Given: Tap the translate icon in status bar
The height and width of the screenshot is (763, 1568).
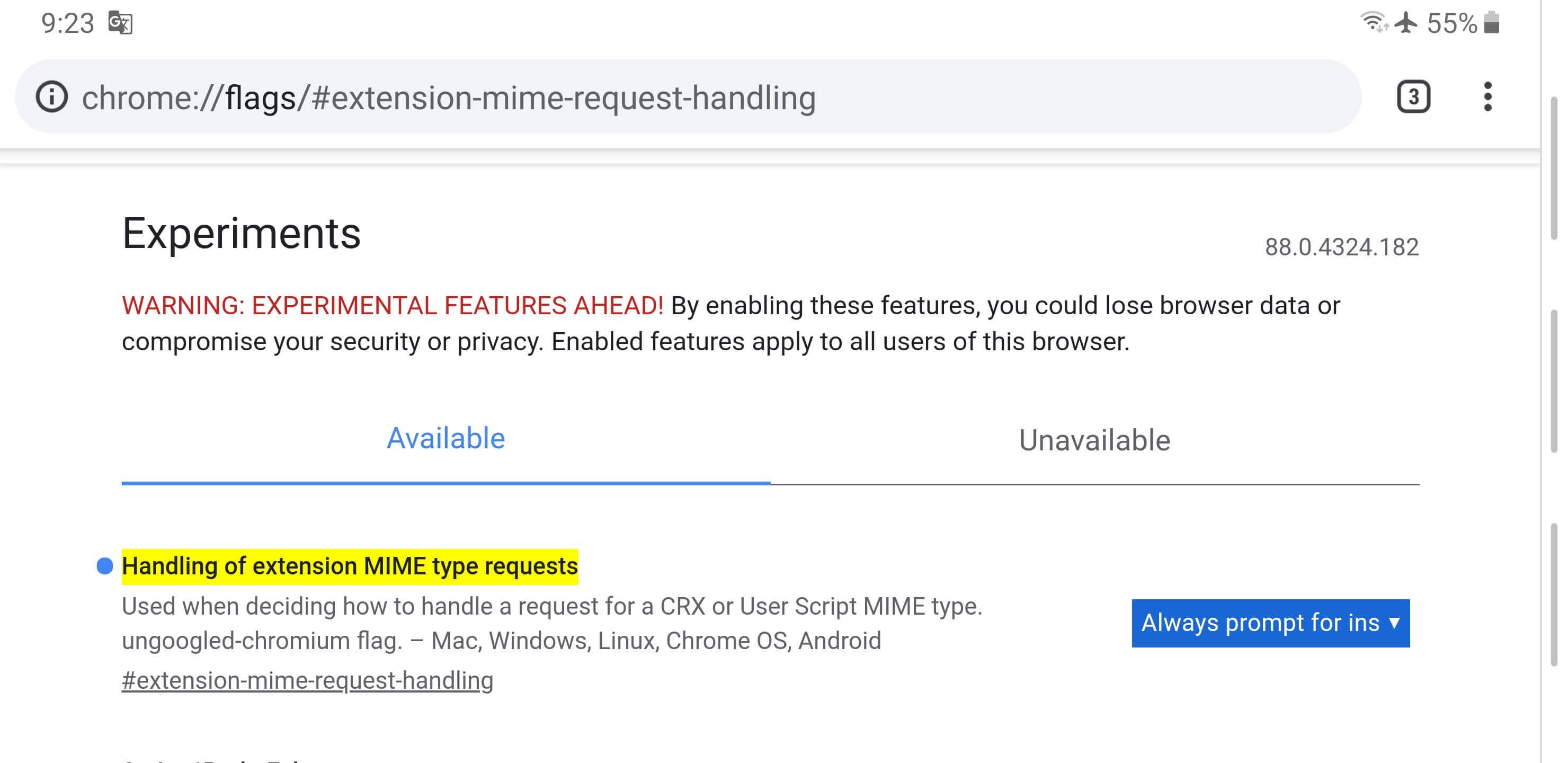Looking at the screenshot, I should tap(120, 23).
